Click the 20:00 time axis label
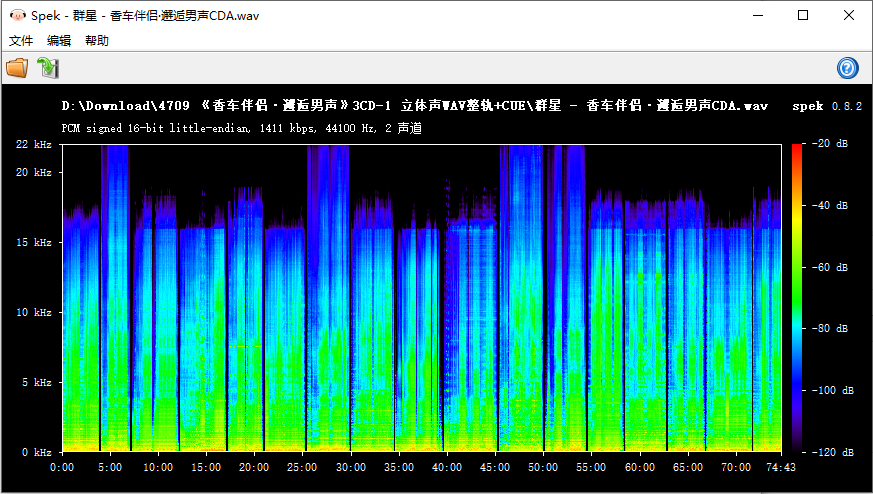Image resolution: width=873 pixels, height=494 pixels. [254, 467]
